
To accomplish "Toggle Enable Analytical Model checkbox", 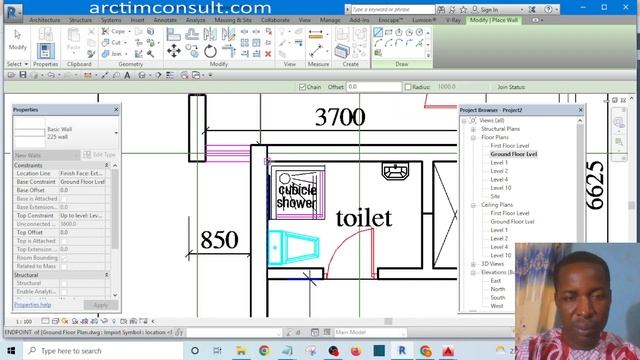I will tap(64, 292).
